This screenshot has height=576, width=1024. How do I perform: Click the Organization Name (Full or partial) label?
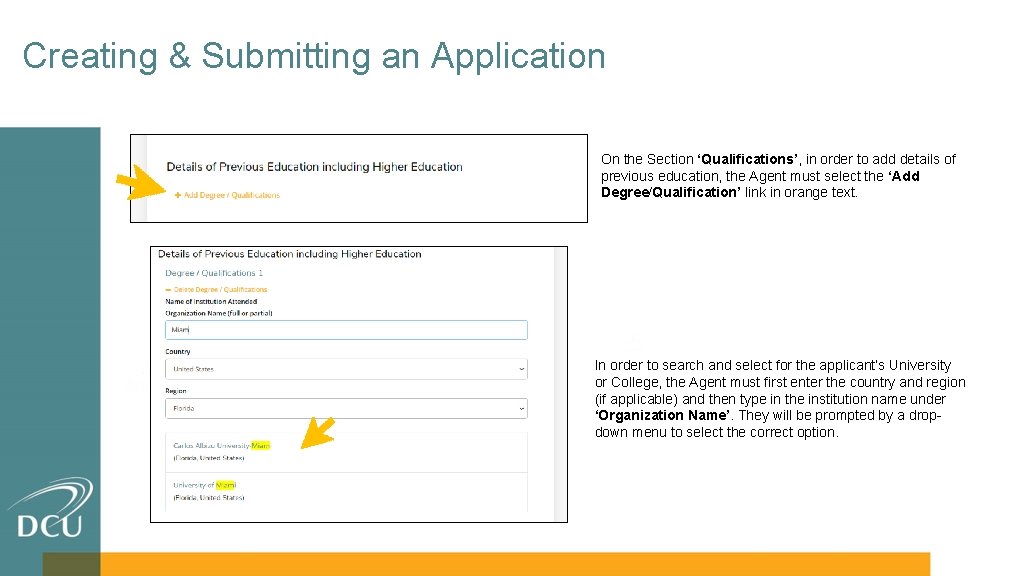point(219,313)
